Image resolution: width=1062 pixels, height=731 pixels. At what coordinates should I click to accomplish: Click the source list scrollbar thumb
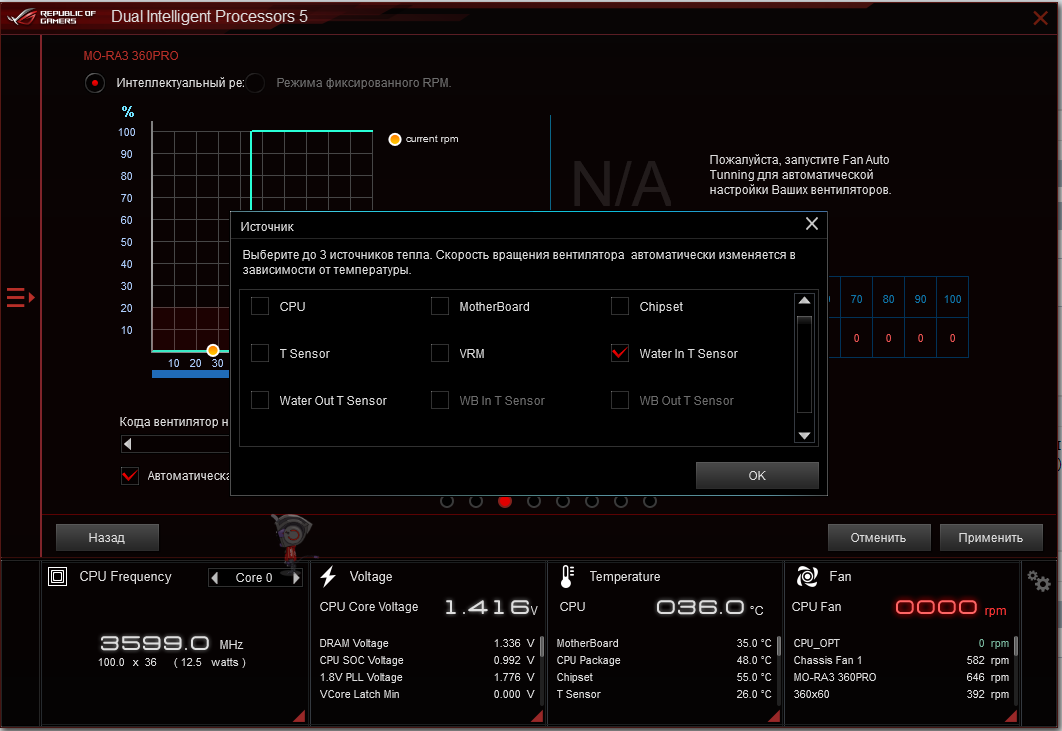pos(804,364)
